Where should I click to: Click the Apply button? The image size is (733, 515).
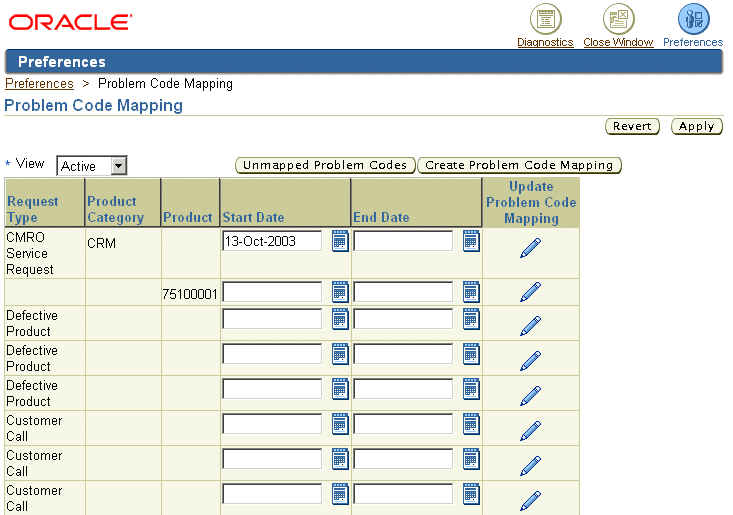click(697, 126)
